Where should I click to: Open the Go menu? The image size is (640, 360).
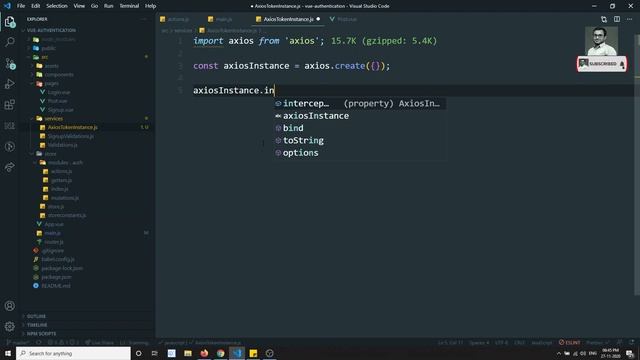(94, 6)
